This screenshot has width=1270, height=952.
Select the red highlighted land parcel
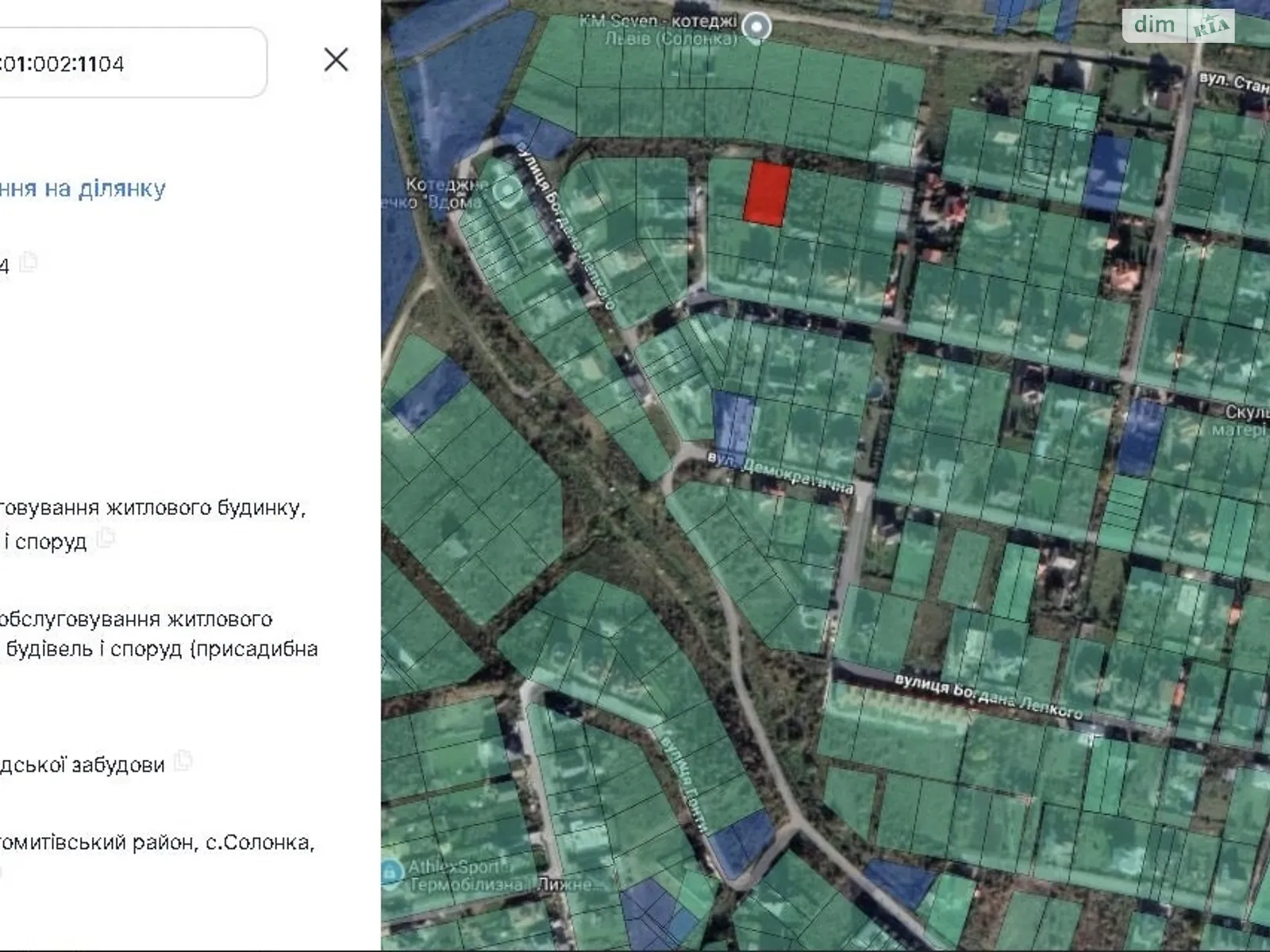click(767, 194)
